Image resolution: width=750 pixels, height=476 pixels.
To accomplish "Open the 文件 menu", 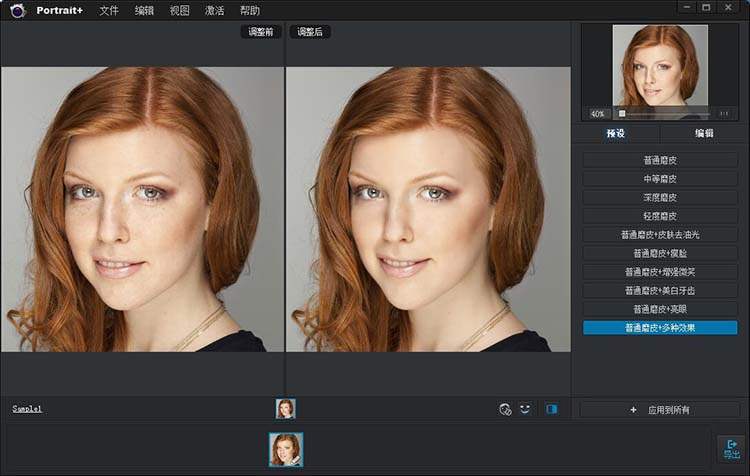I will [x=109, y=11].
